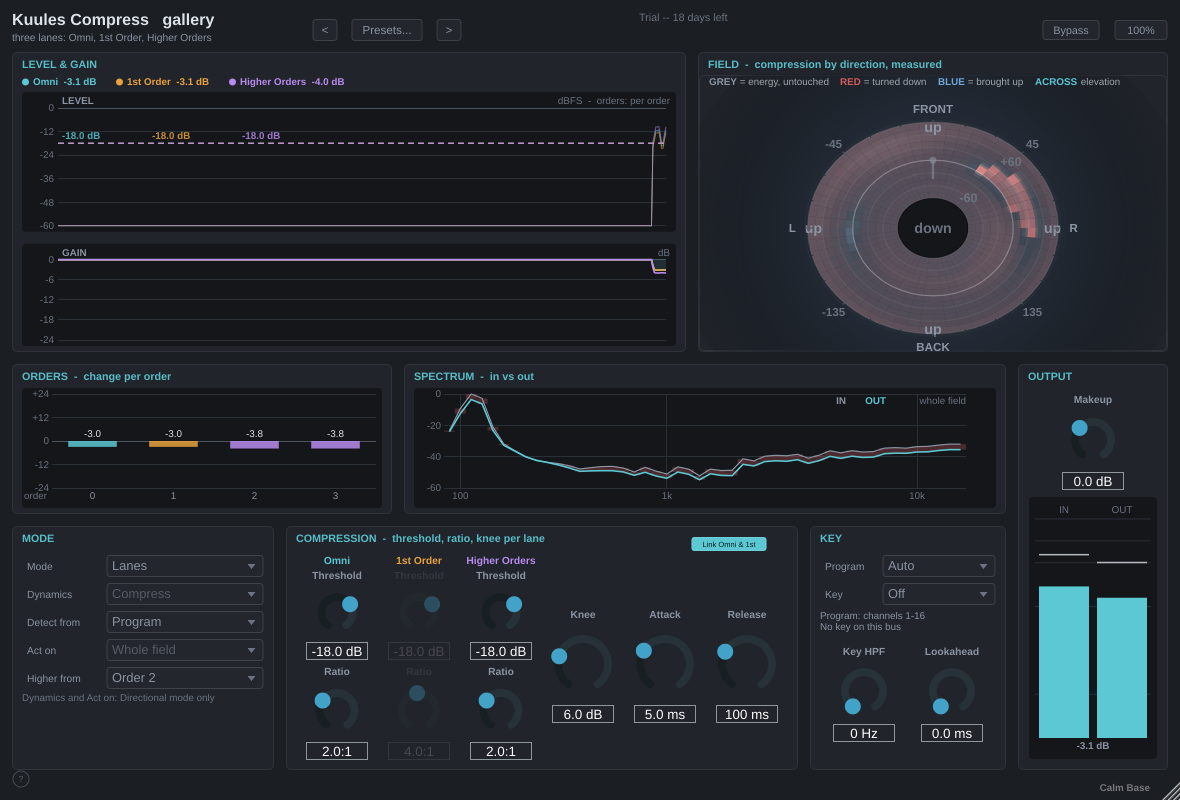Click the Attack 5.0 ms value field

[665, 714]
